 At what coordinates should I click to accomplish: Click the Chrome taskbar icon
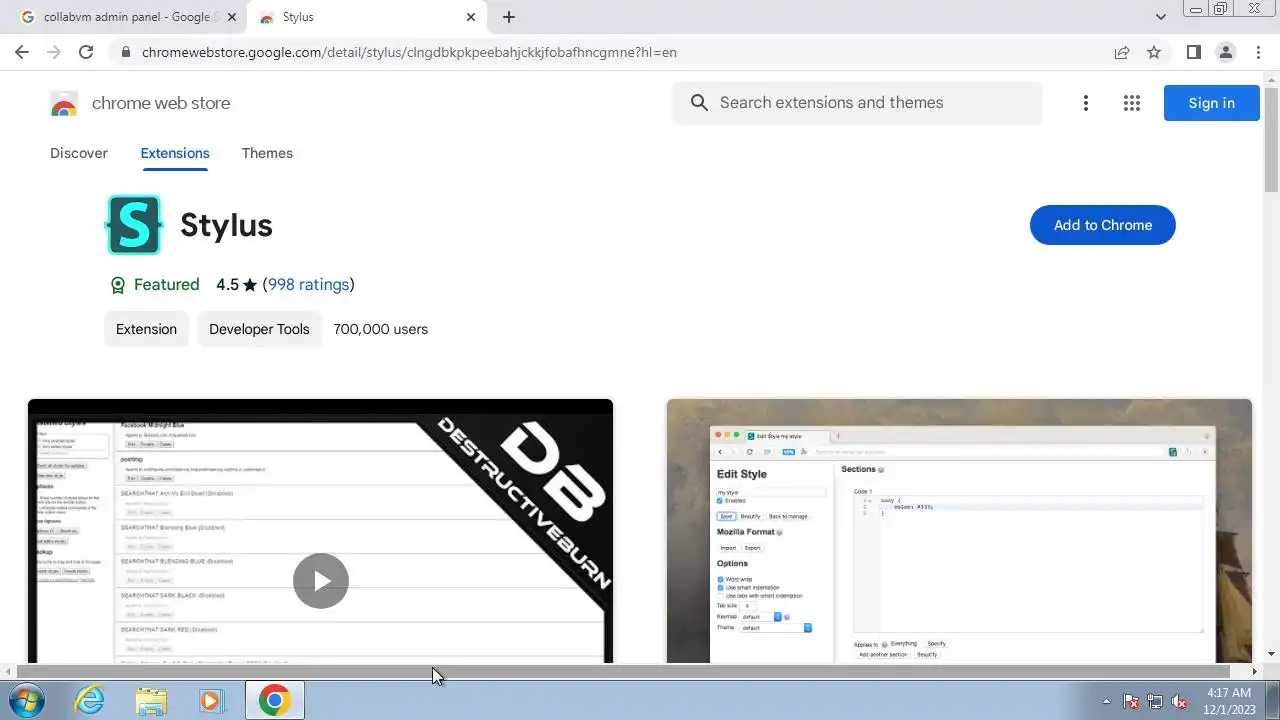coord(274,700)
